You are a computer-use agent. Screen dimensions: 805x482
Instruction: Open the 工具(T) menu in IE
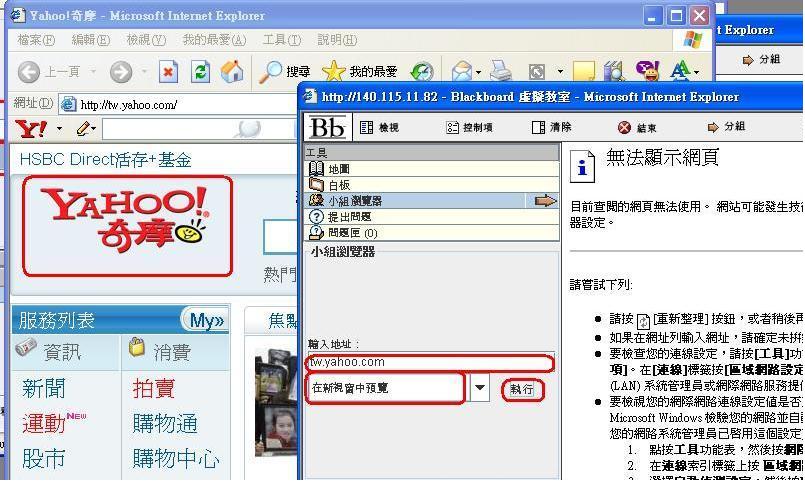pos(281,40)
